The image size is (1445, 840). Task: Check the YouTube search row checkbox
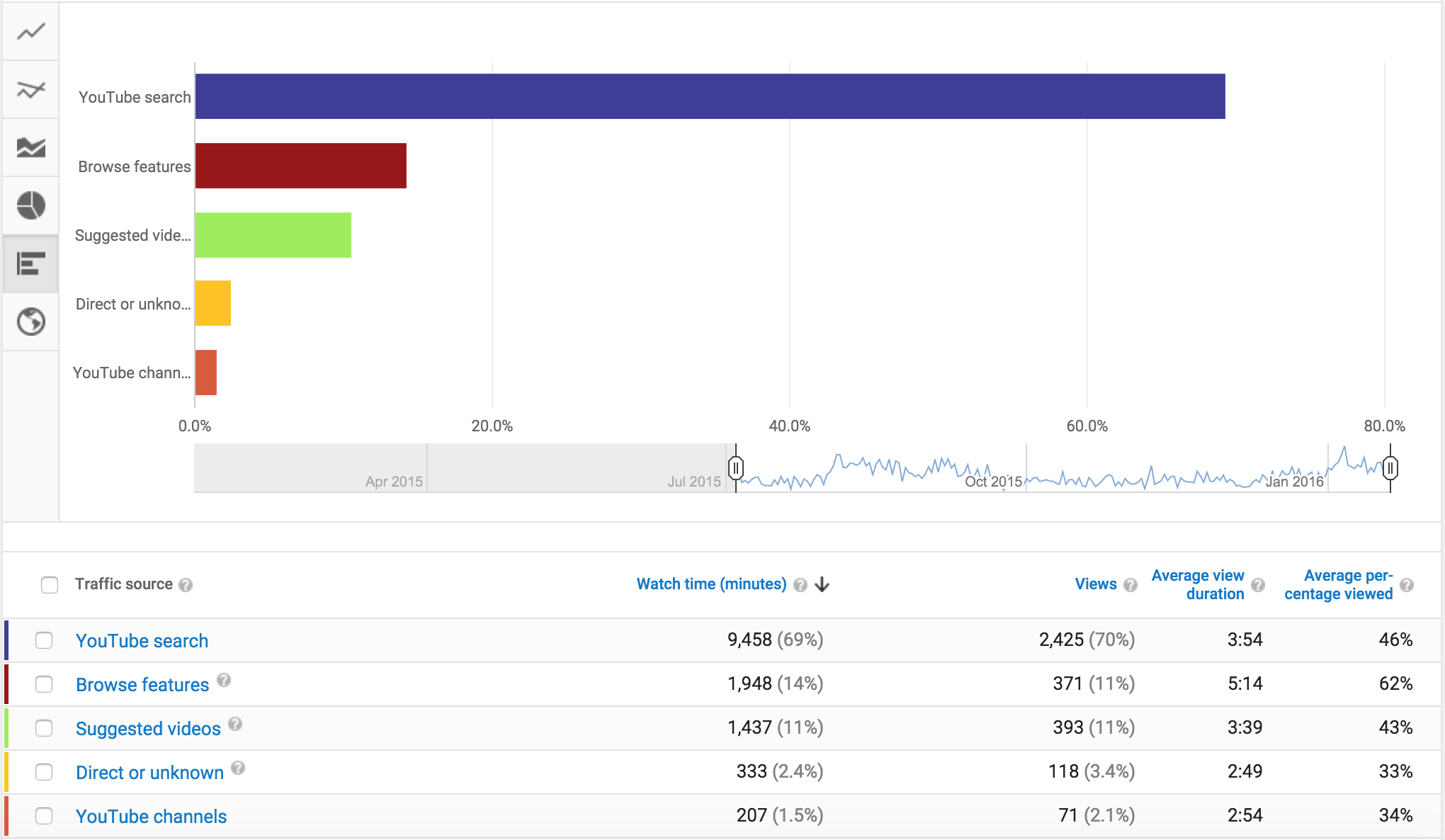tap(44, 640)
